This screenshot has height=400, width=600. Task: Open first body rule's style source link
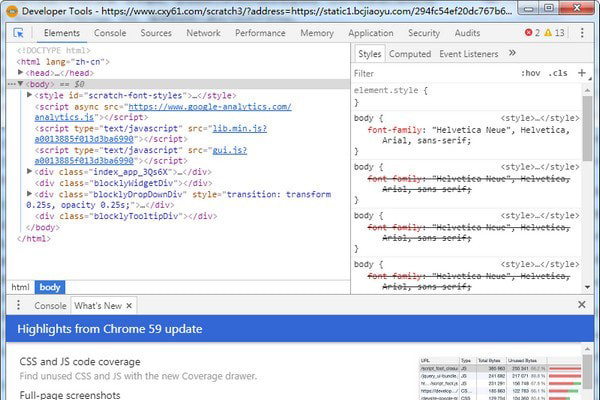coord(540,118)
